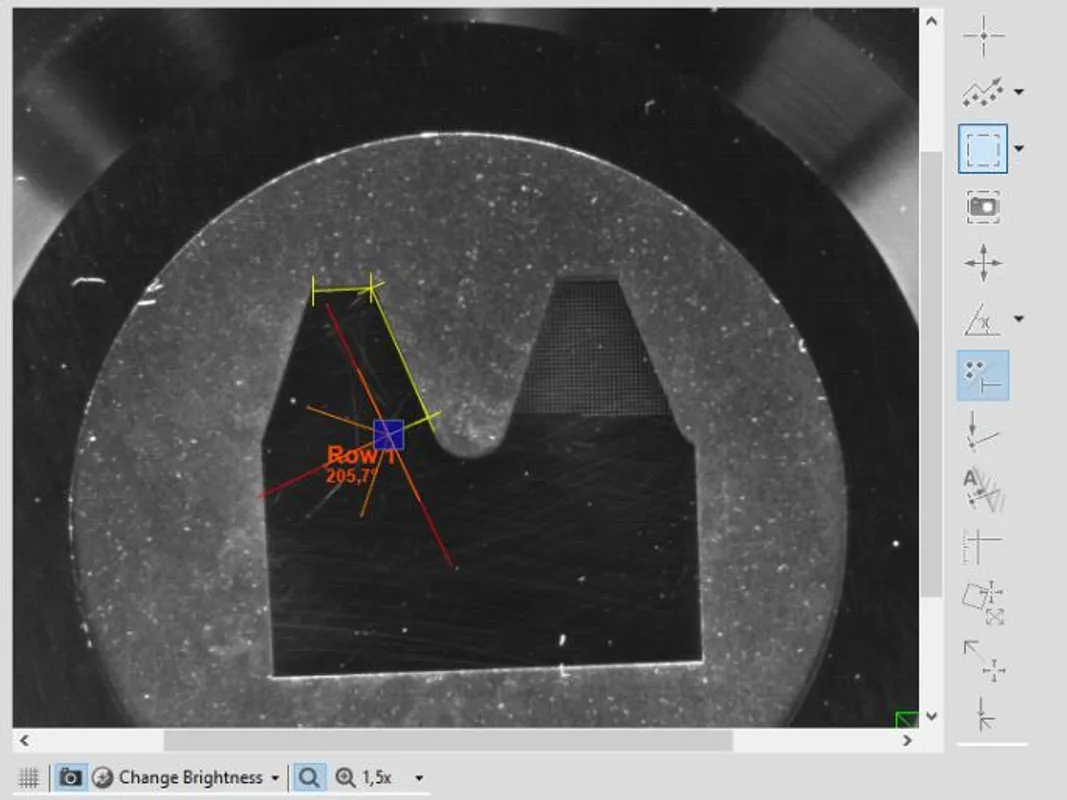
Task: Click the vertical scrollbar down arrow
Action: click(x=932, y=716)
